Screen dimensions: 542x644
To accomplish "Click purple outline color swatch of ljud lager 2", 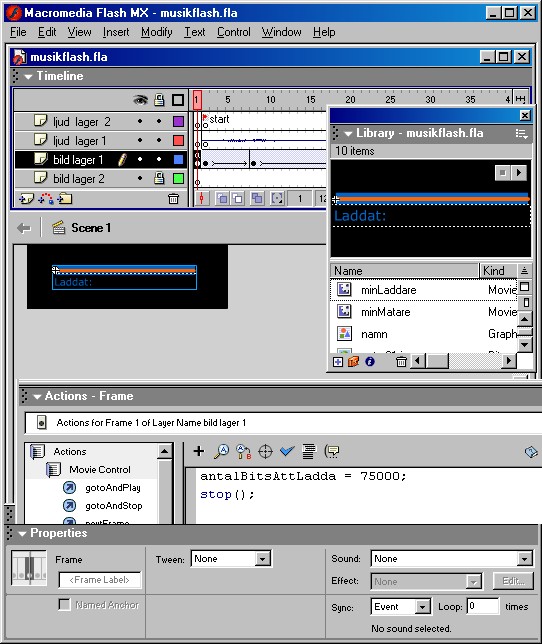I will point(178,122).
